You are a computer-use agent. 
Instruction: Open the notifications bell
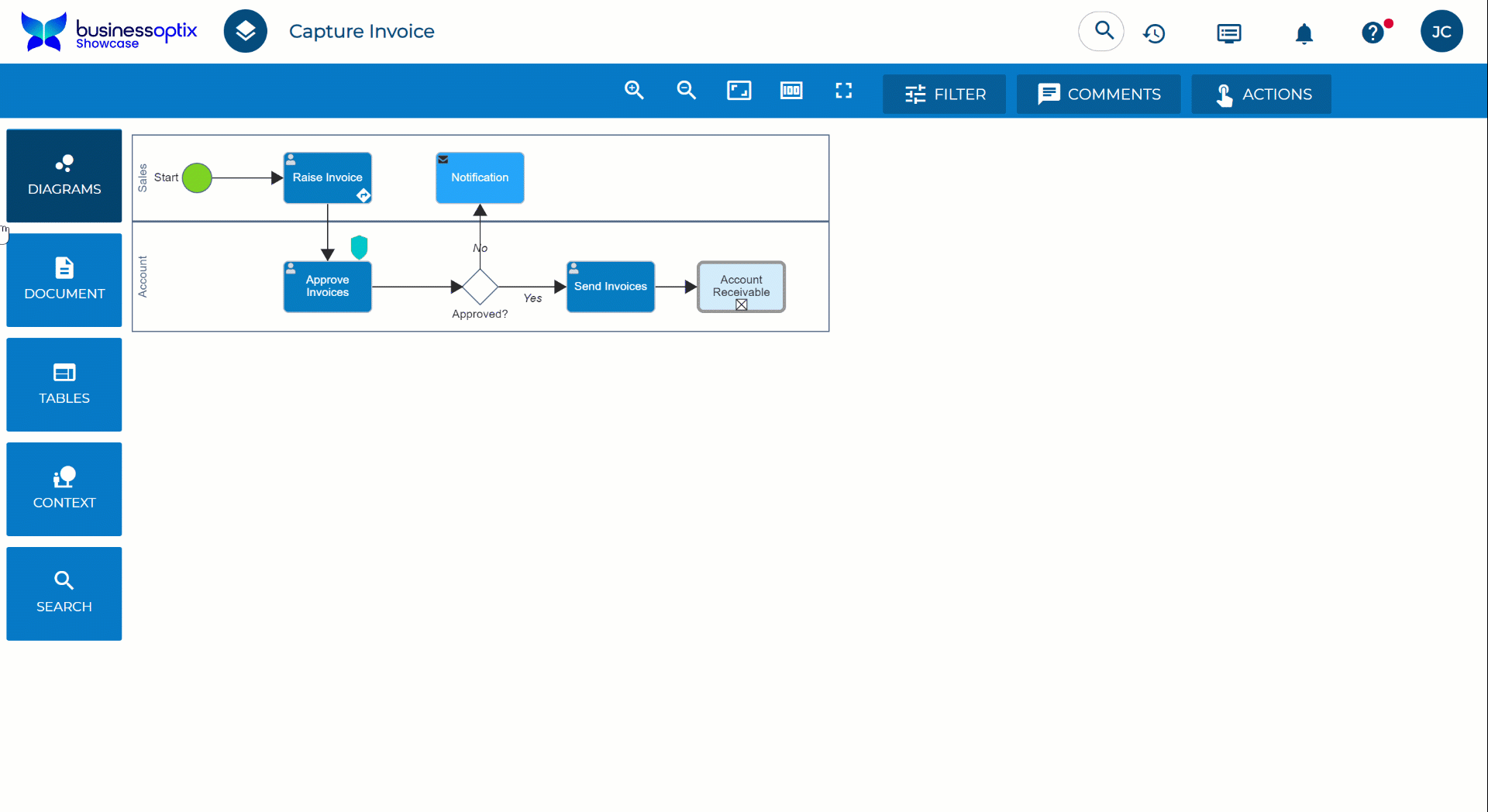(x=1304, y=33)
